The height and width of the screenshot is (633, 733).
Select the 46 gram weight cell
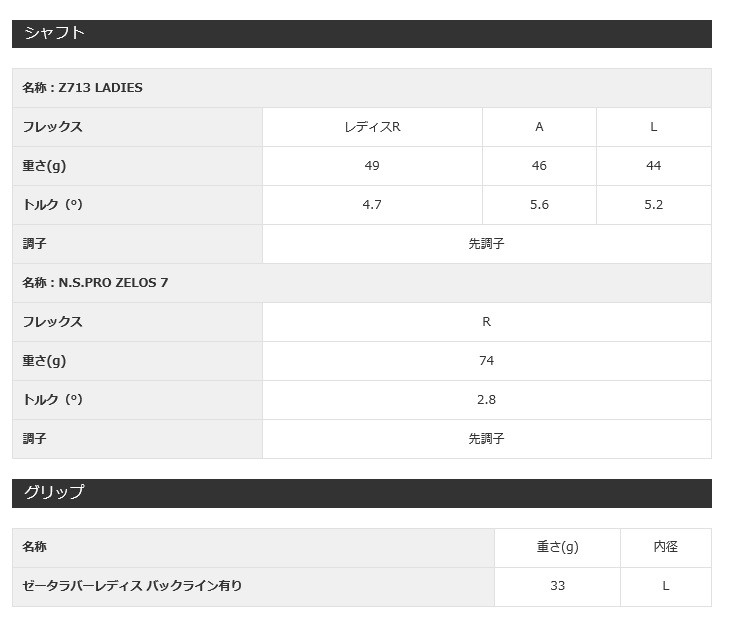(x=539, y=166)
